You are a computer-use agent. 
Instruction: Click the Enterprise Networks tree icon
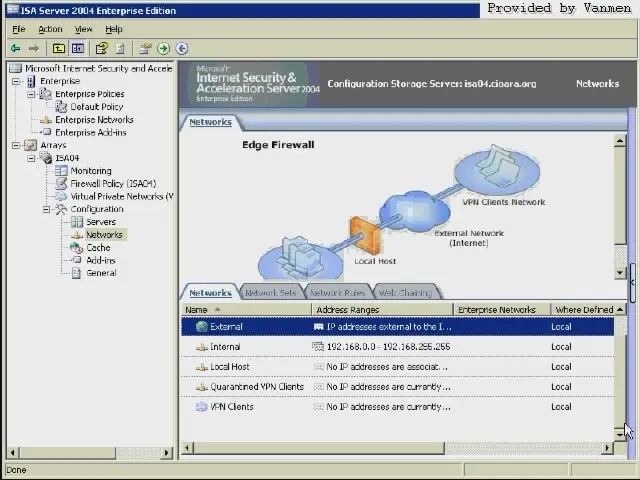(46, 120)
